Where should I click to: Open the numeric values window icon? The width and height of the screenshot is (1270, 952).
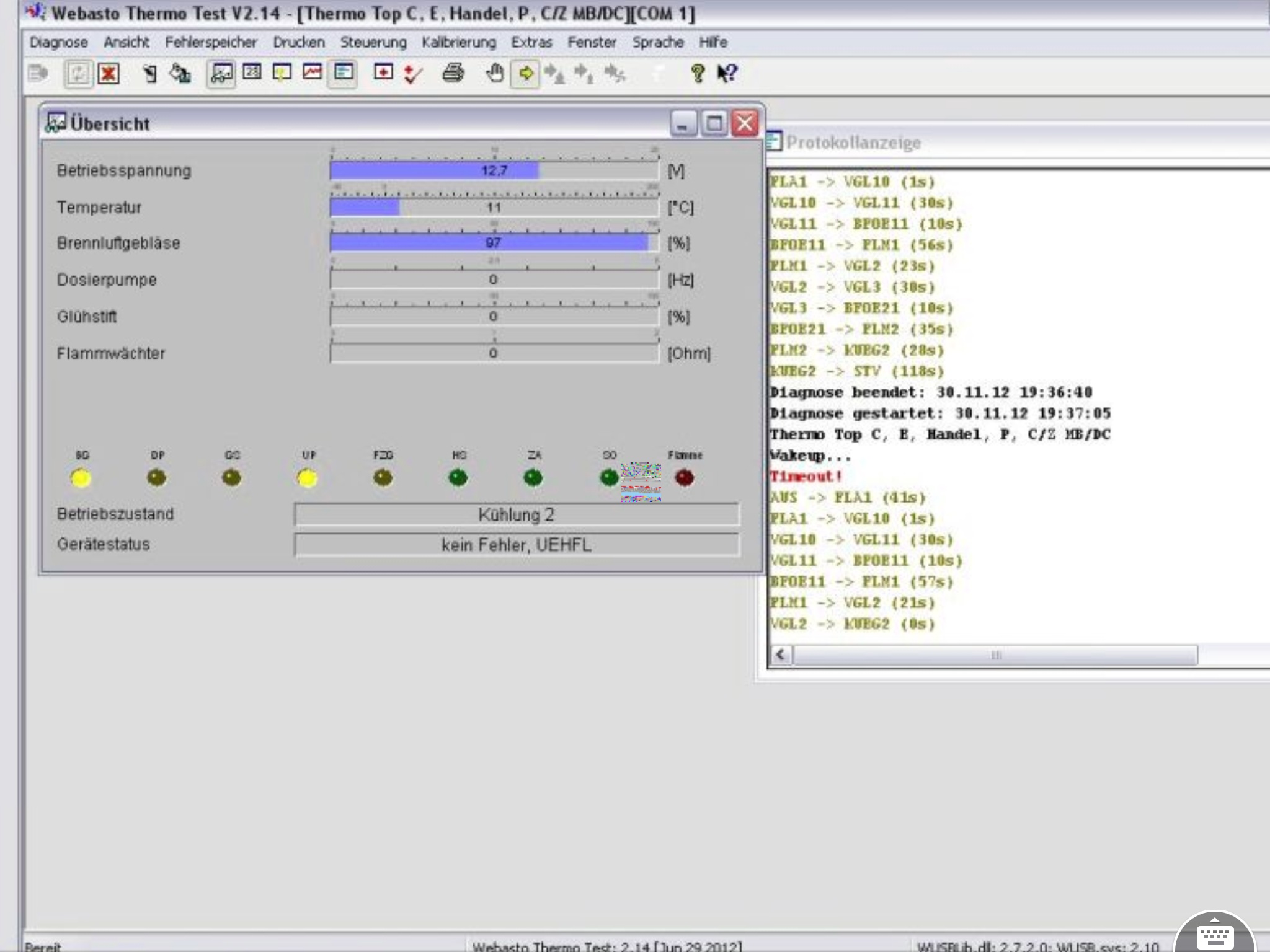click(x=252, y=73)
